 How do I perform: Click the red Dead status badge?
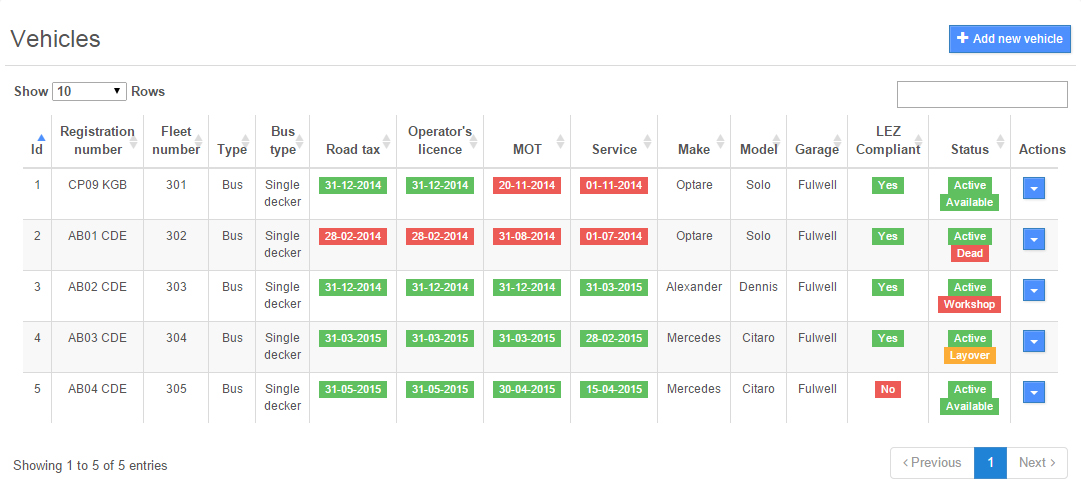pos(970,254)
